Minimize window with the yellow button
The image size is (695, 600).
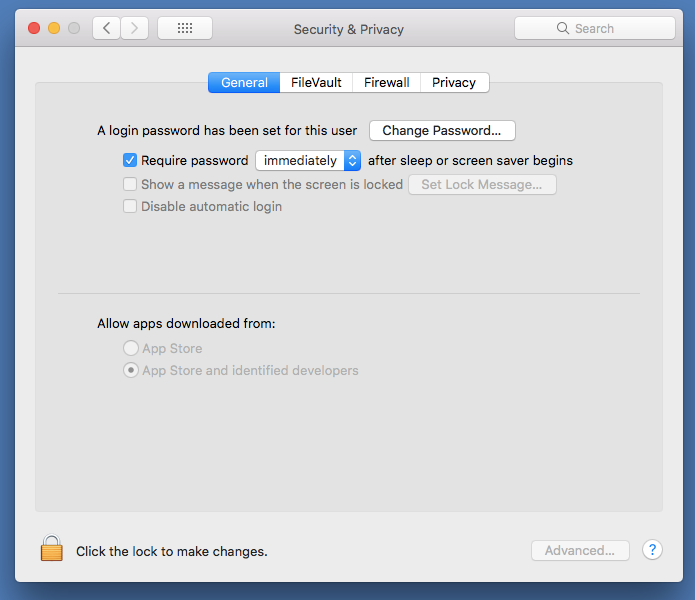point(54,28)
